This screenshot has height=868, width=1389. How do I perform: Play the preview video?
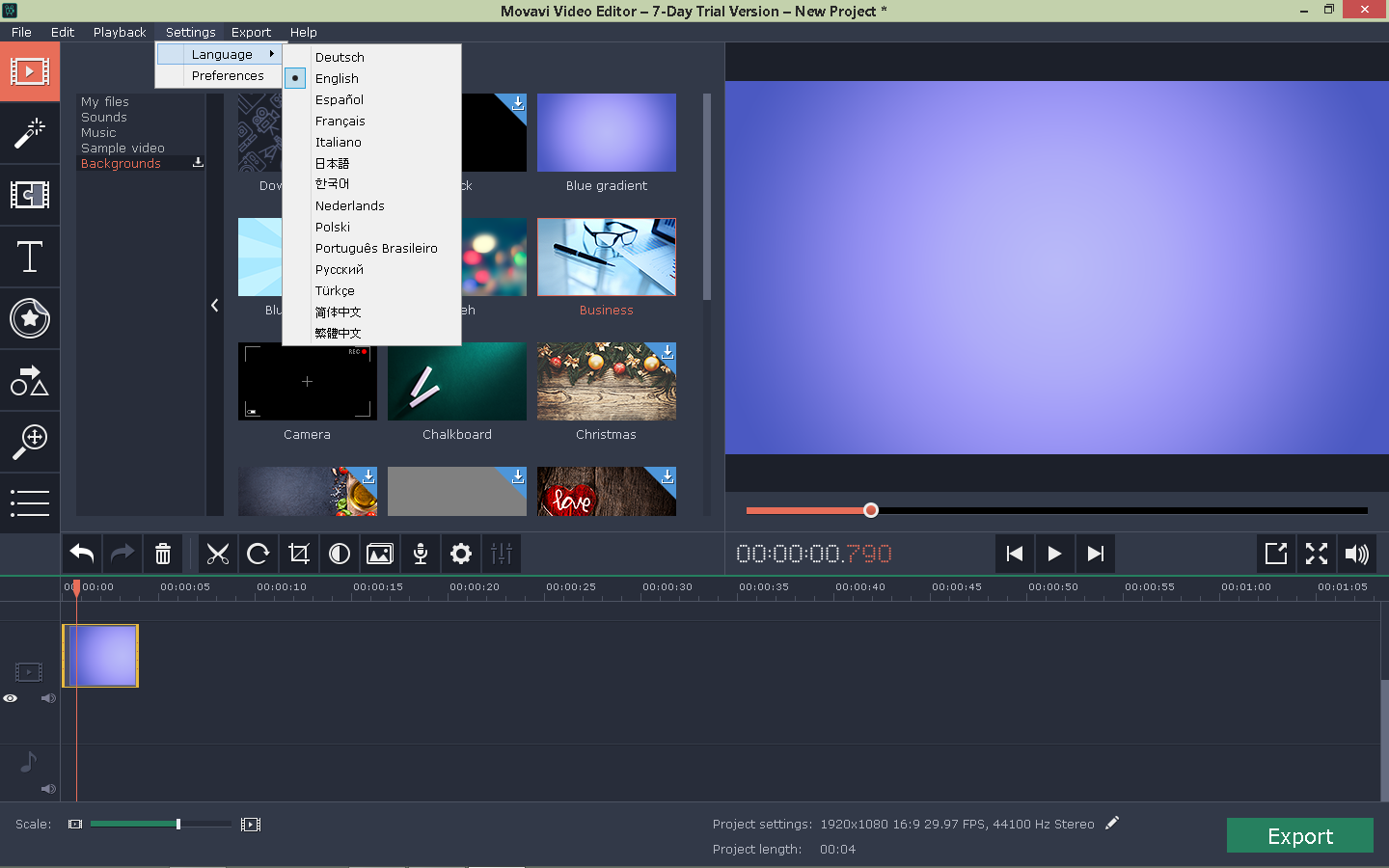pos(1054,554)
